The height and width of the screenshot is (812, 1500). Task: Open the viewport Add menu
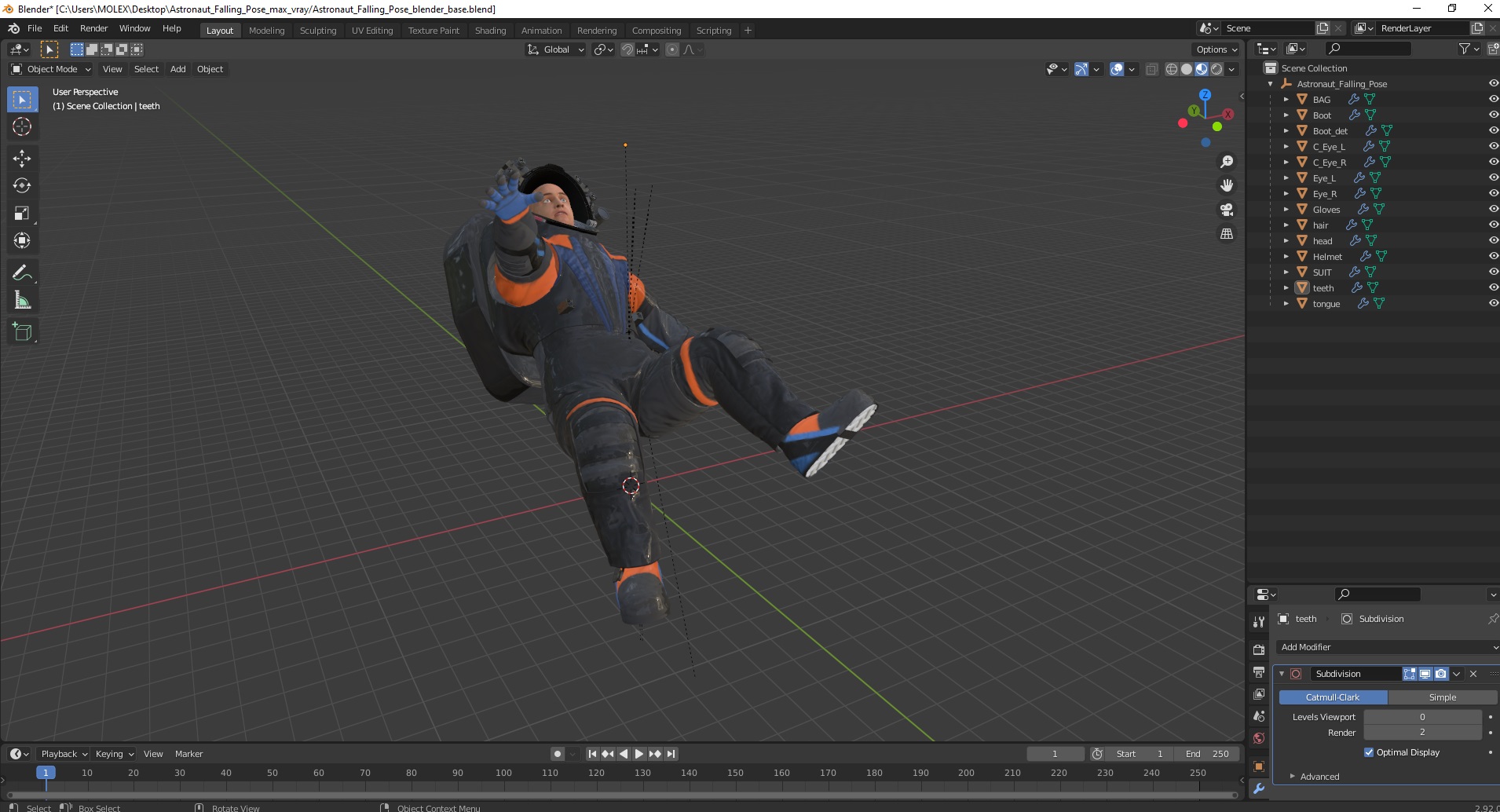(x=178, y=69)
